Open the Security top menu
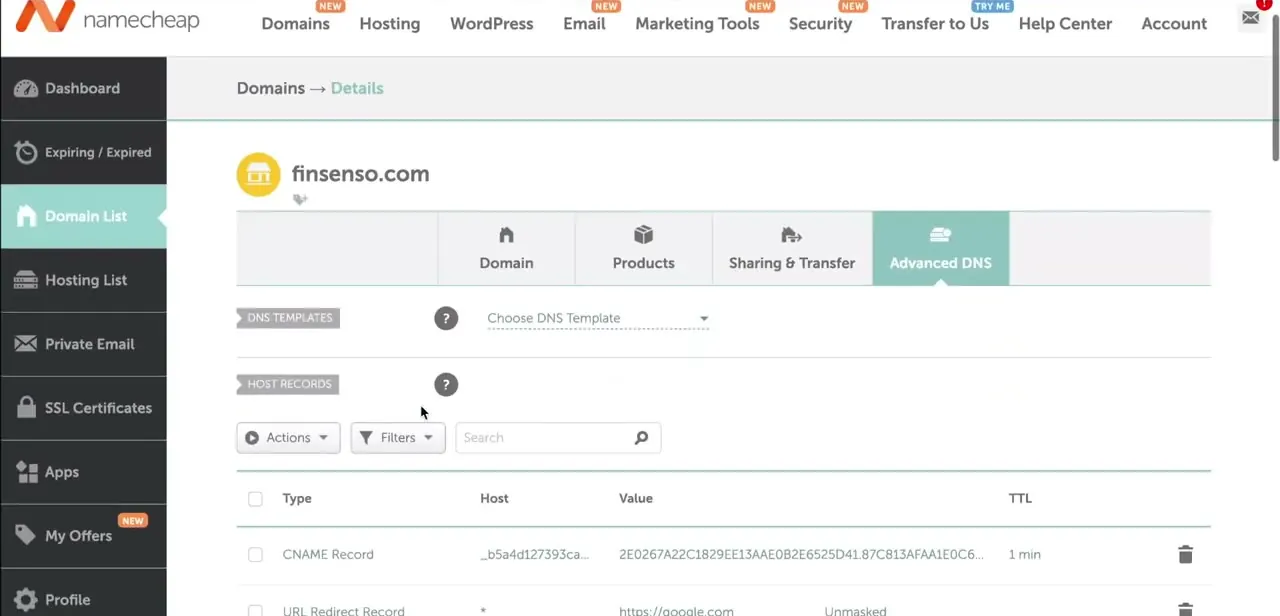 pyautogui.click(x=820, y=23)
